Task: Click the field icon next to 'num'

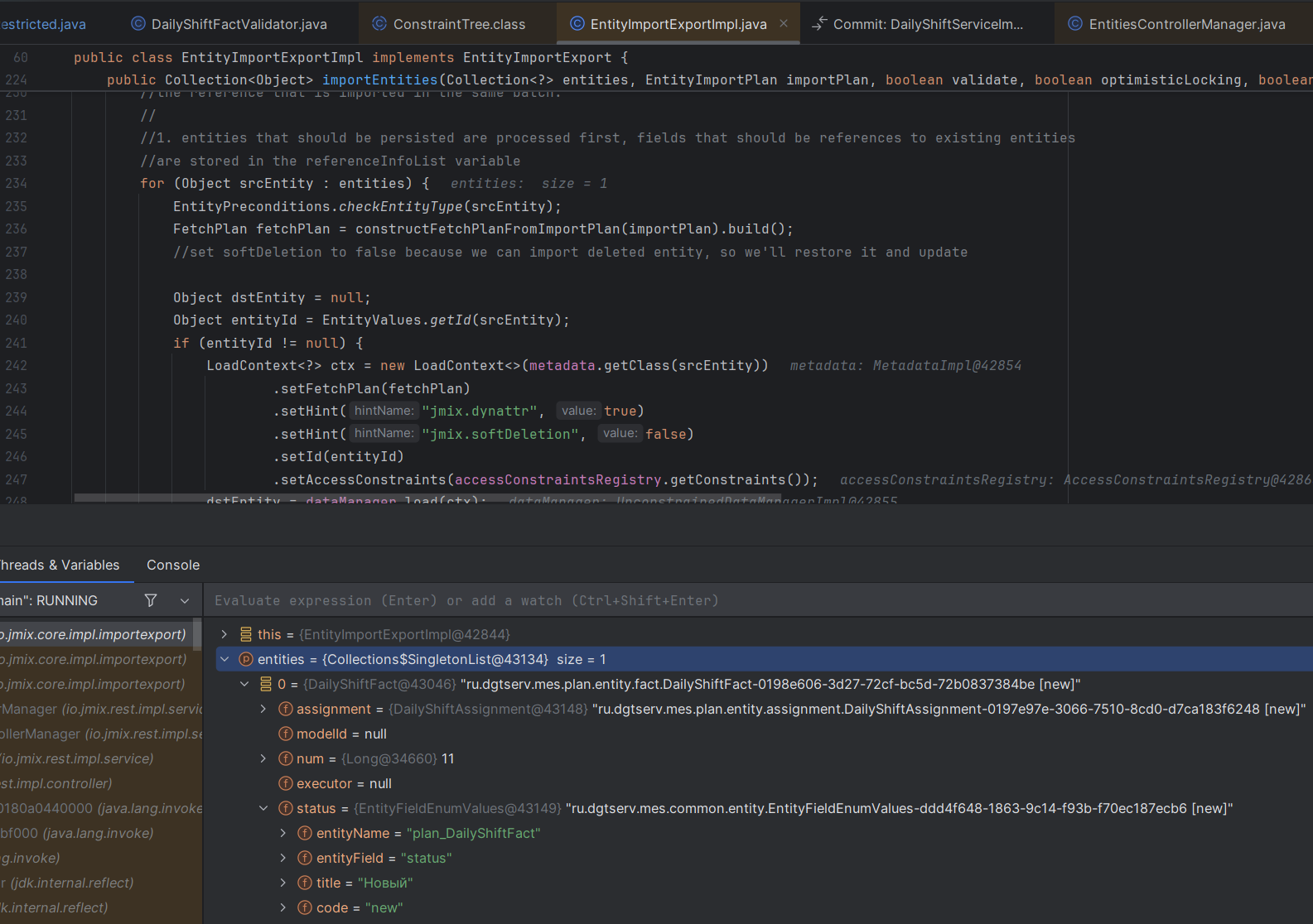Action: tap(286, 758)
